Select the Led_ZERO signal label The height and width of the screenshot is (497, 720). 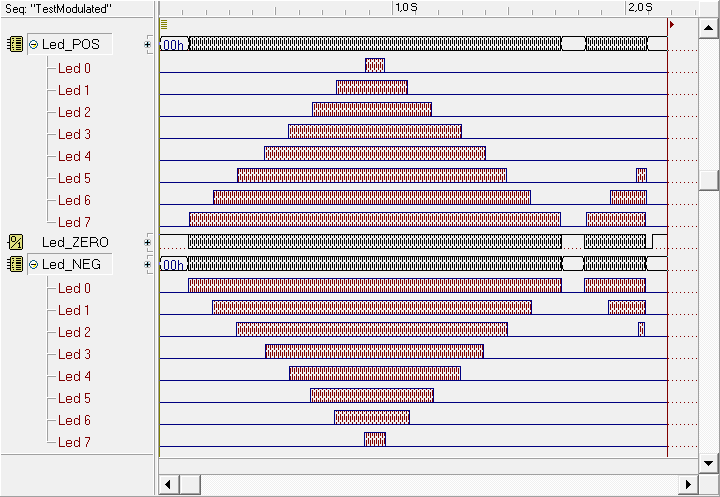(x=75, y=242)
